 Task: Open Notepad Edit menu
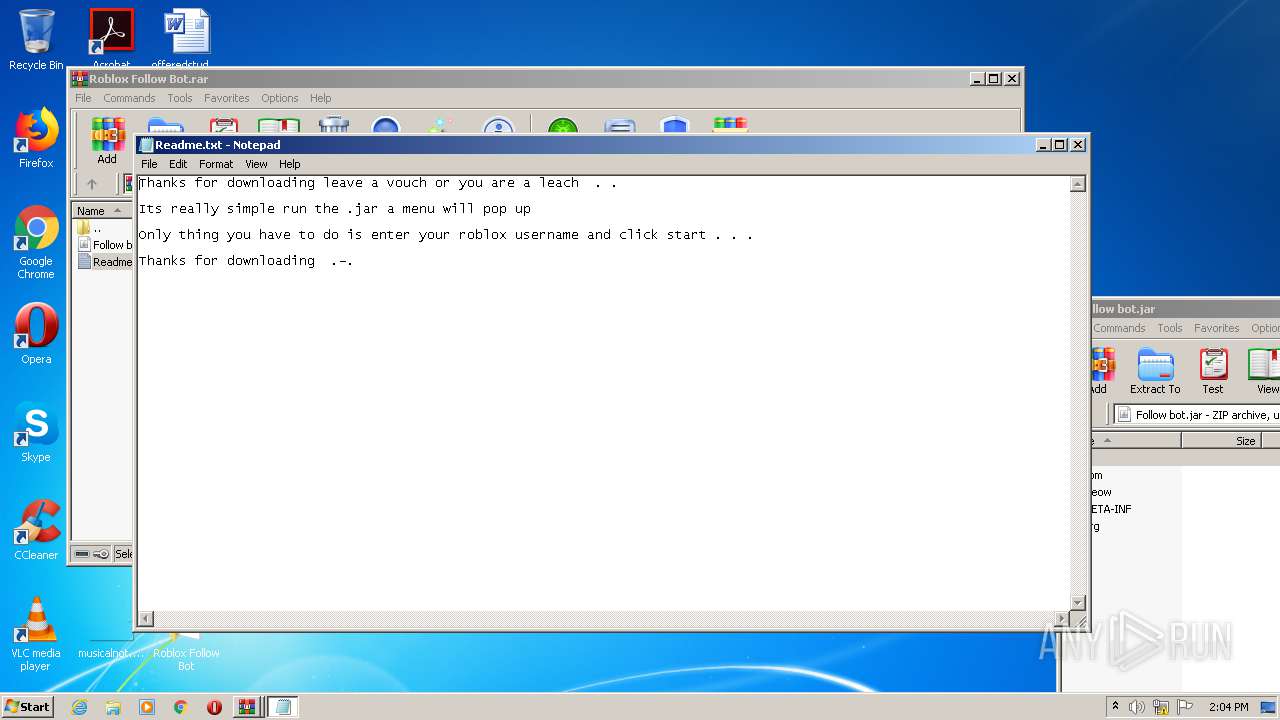tap(178, 164)
